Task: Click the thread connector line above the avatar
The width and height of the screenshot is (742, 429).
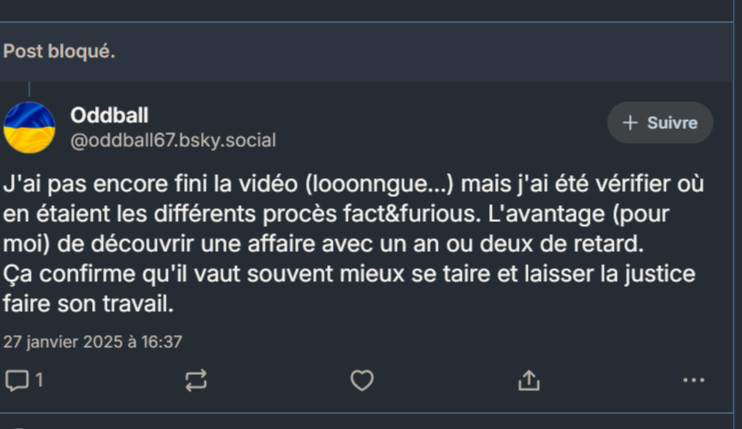Action: (29, 91)
